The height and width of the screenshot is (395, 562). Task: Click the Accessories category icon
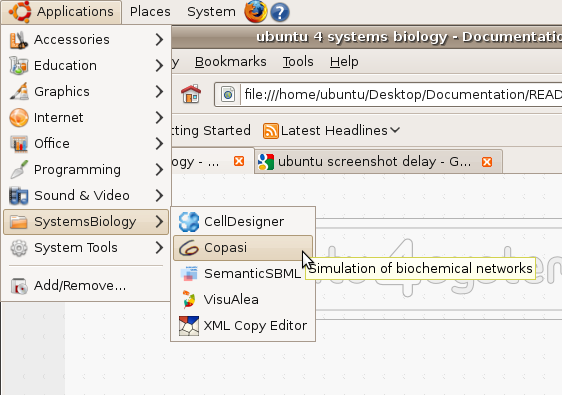pyautogui.click(x=19, y=40)
